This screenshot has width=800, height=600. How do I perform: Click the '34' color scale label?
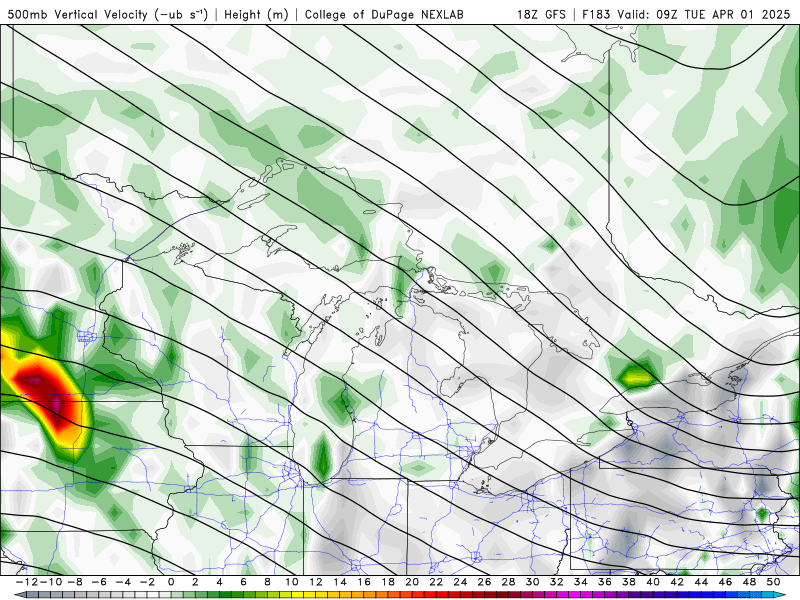coord(581,582)
